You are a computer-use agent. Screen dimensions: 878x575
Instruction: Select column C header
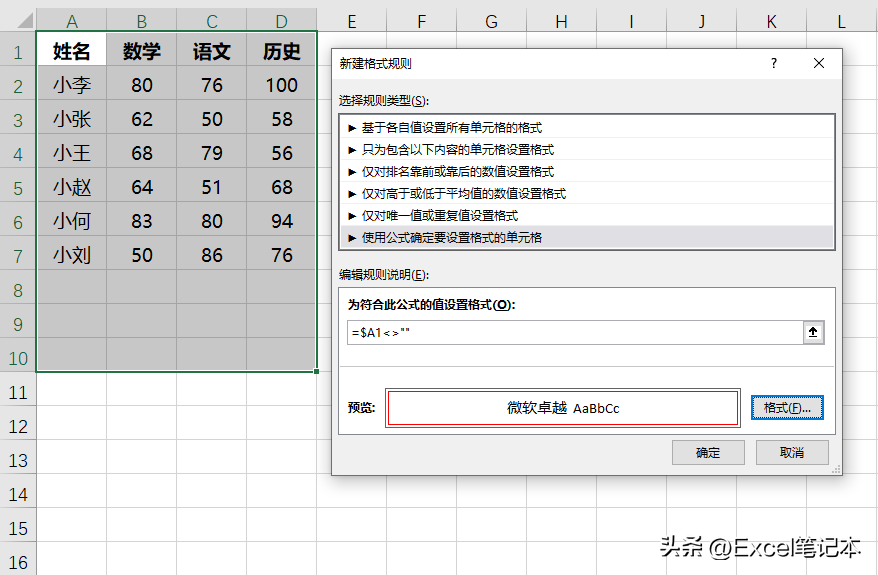[212, 21]
